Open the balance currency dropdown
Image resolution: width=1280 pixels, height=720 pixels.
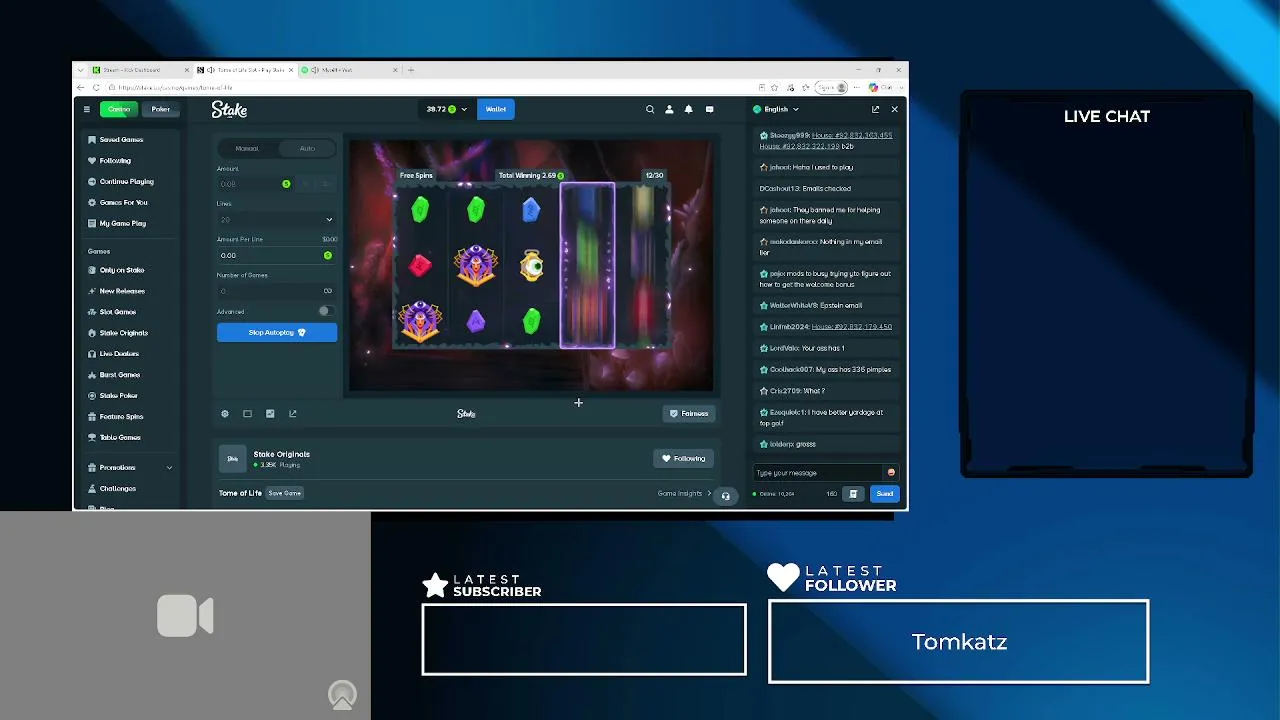[x=447, y=109]
